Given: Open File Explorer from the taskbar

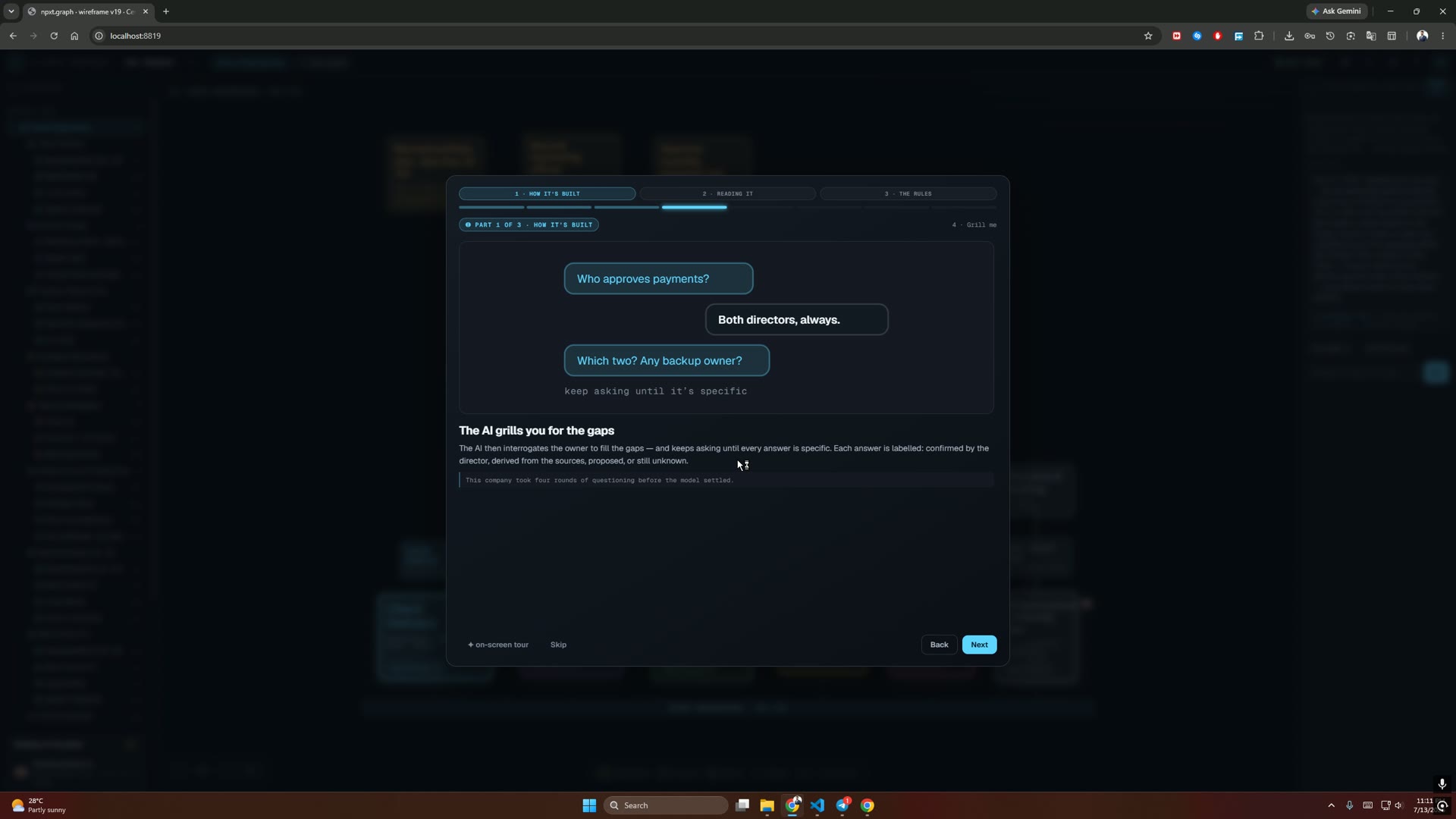Looking at the screenshot, I should (767, 805).
